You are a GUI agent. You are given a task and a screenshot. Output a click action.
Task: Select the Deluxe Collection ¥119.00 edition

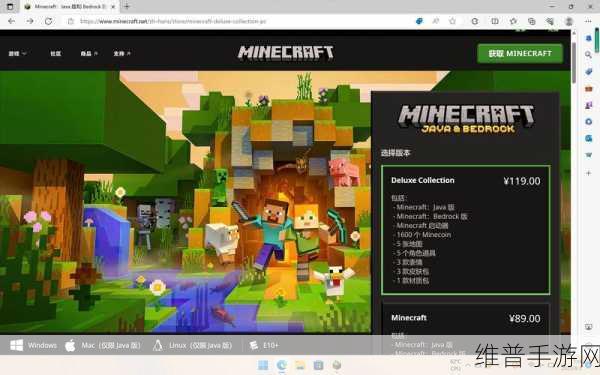pyautogui.click(x=466, y=230)
